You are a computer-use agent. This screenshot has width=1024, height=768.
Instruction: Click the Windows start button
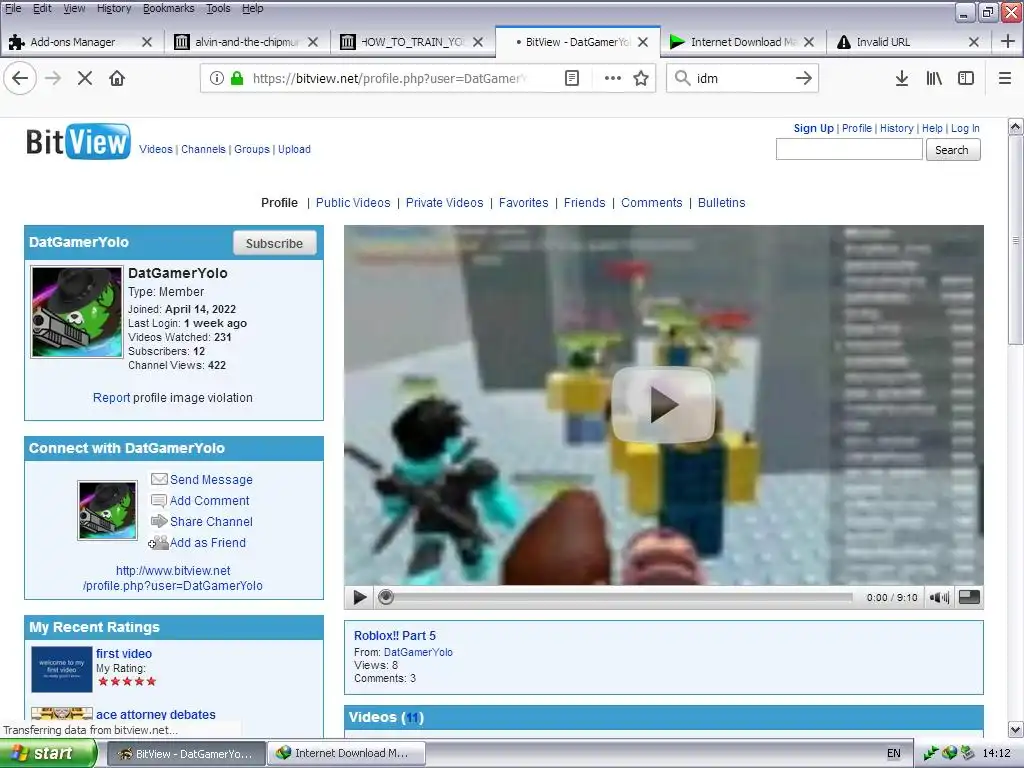[x=48, y=754]
